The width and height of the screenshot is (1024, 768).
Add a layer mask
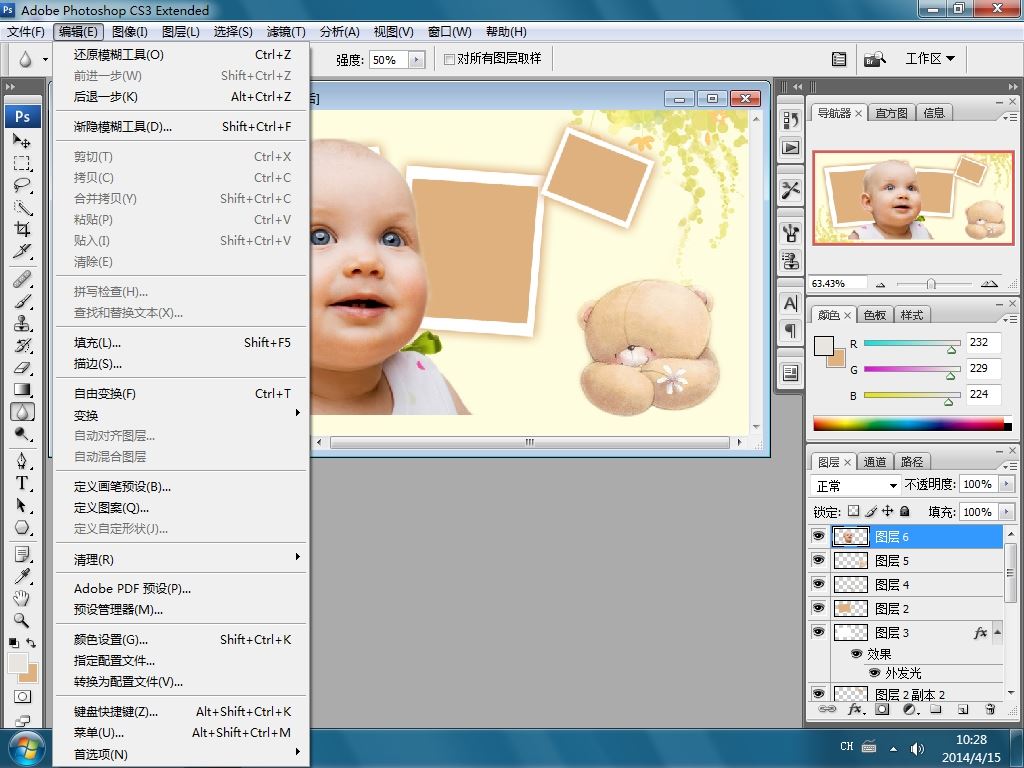click(x=882, y=709)
